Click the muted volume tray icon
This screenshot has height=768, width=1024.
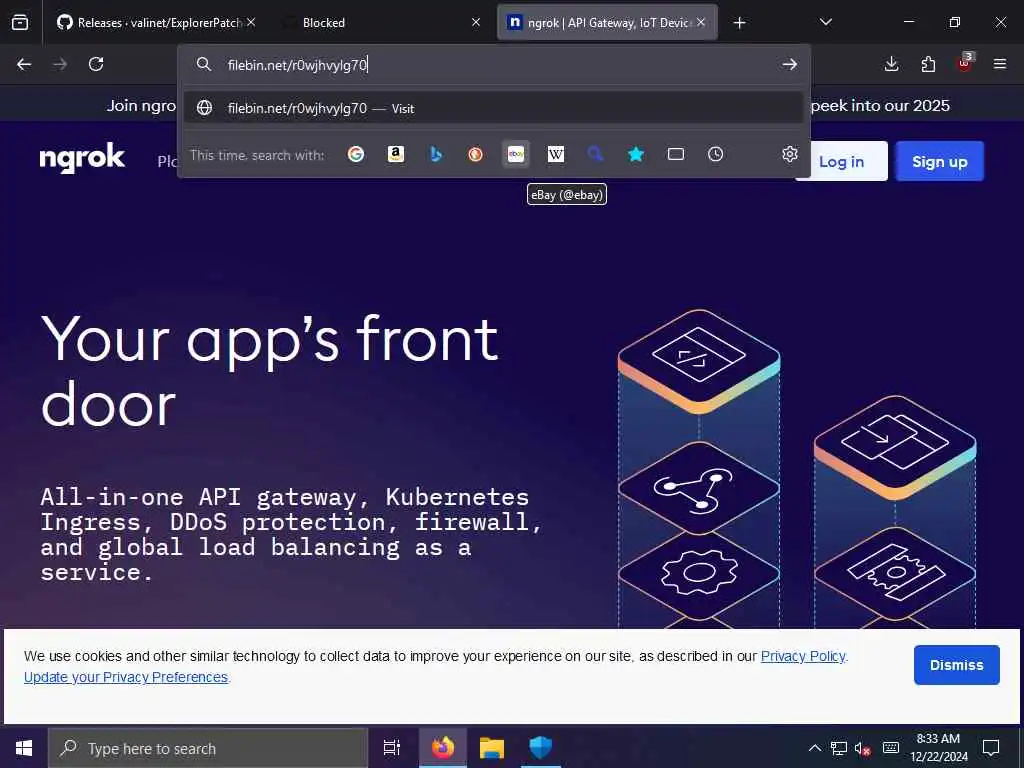coord(863,748)
